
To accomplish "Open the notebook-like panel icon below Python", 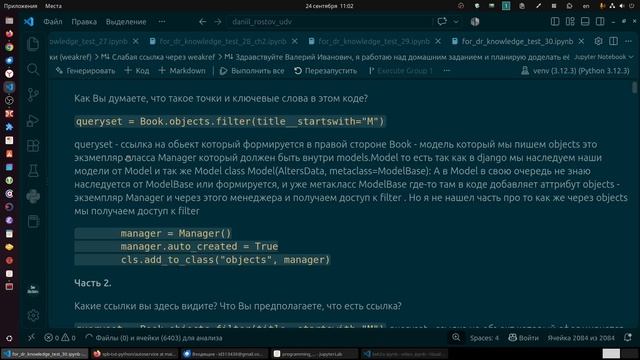I will coord(33,222).
